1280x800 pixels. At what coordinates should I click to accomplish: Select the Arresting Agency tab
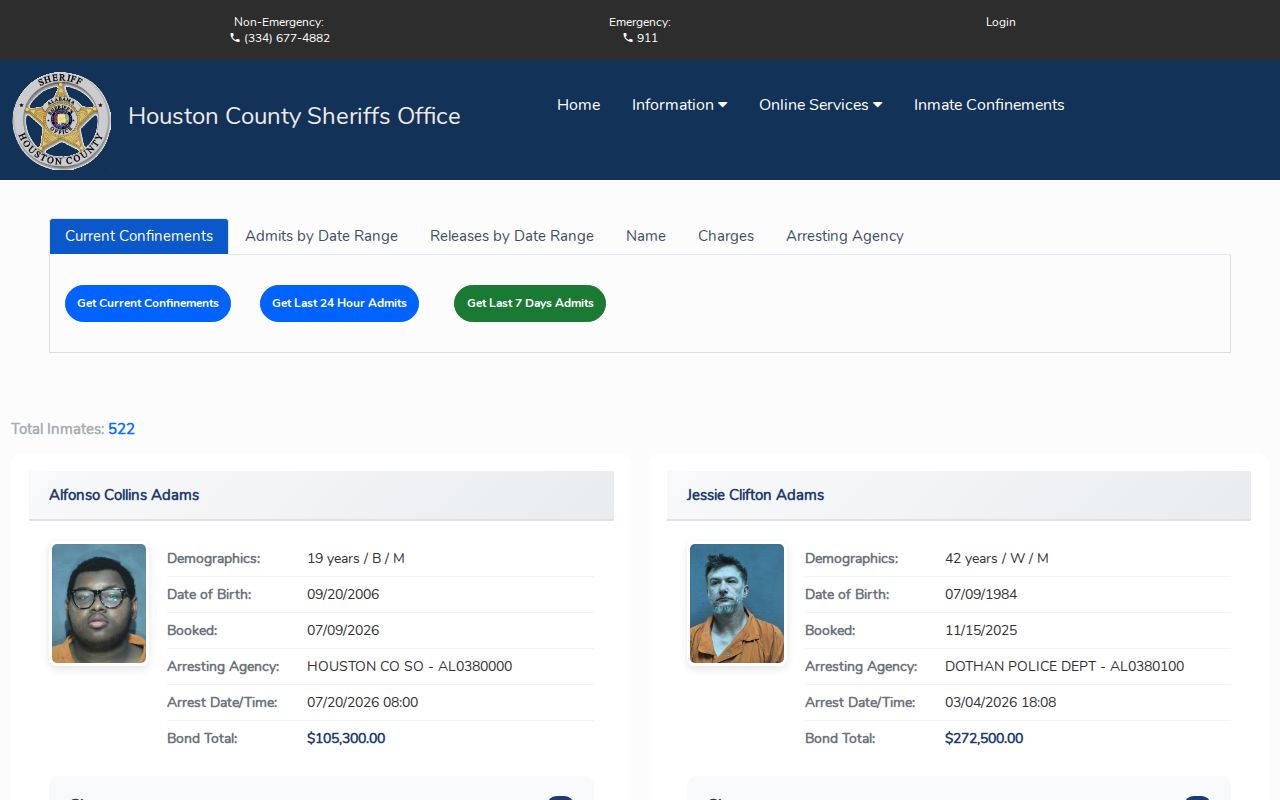click(845, 236)
